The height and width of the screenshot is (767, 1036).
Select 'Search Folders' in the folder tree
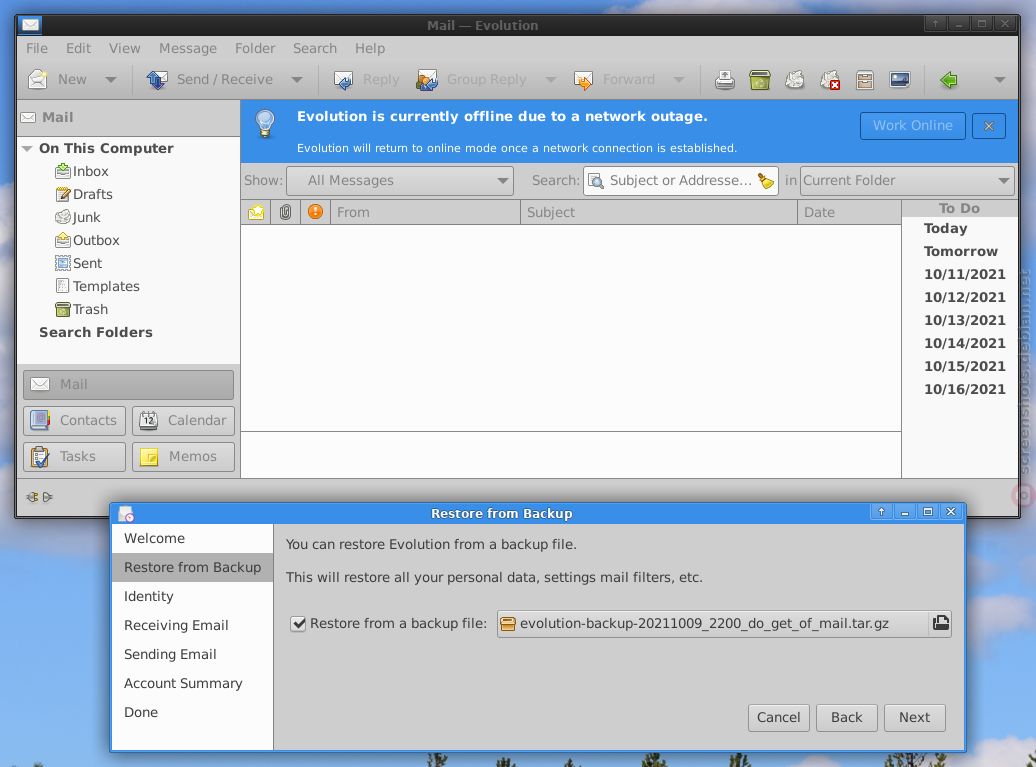click(x=96, y=332)
